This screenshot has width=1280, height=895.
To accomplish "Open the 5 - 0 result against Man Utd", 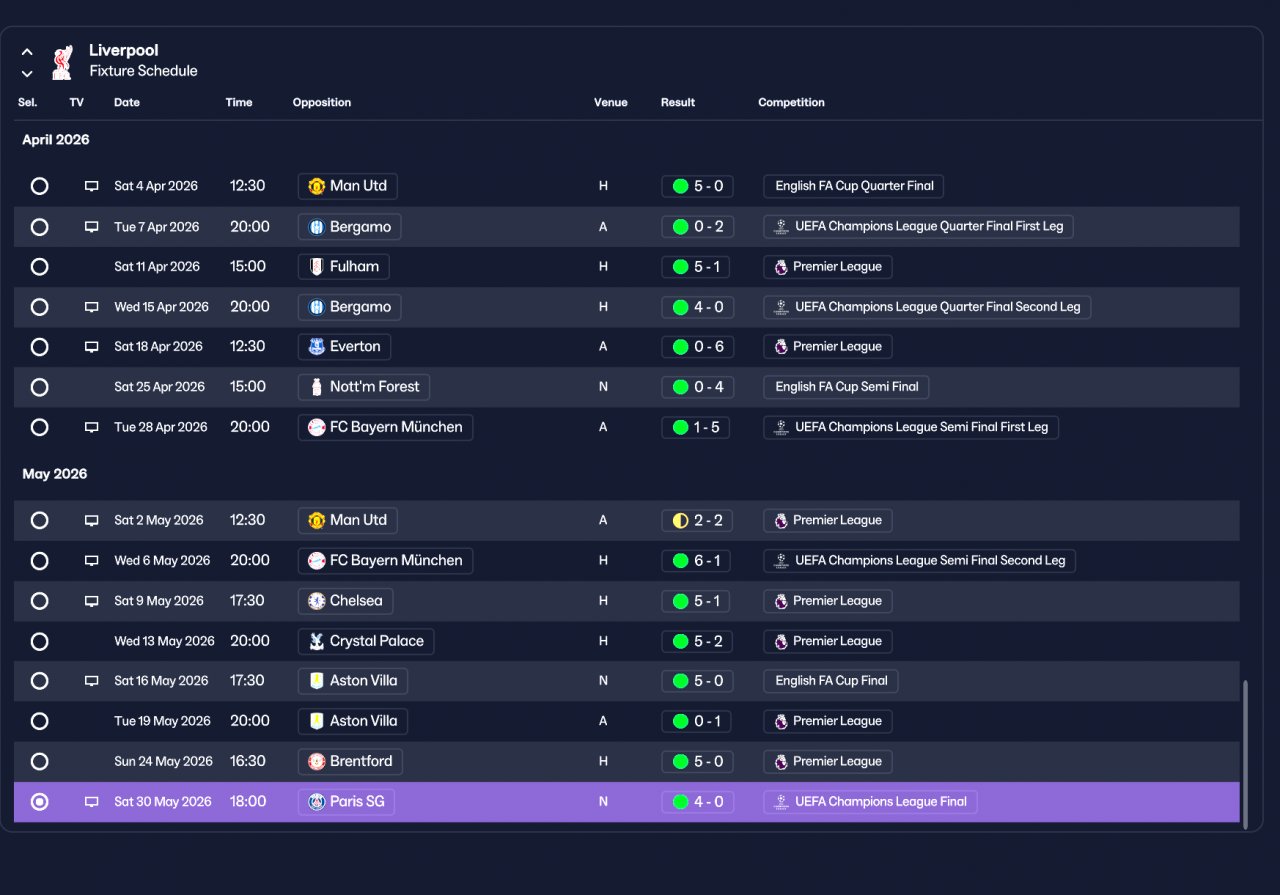I will point(698,186).
